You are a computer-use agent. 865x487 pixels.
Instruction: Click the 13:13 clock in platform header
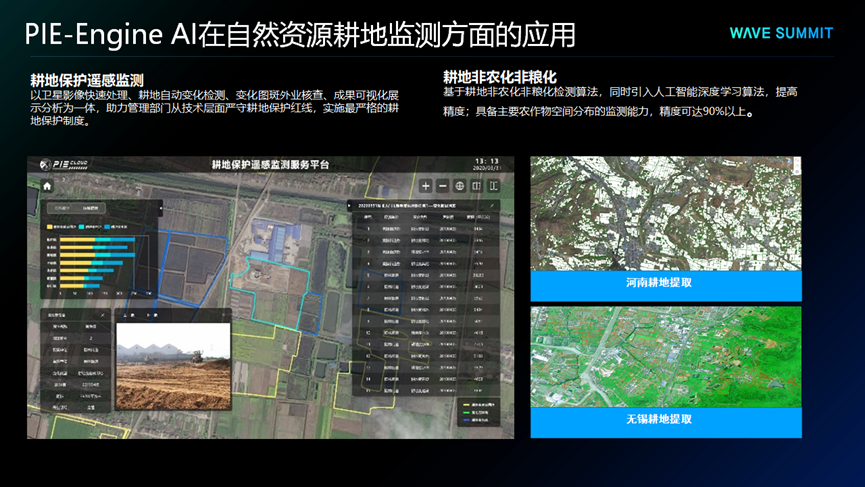click(x=487, y=161)
